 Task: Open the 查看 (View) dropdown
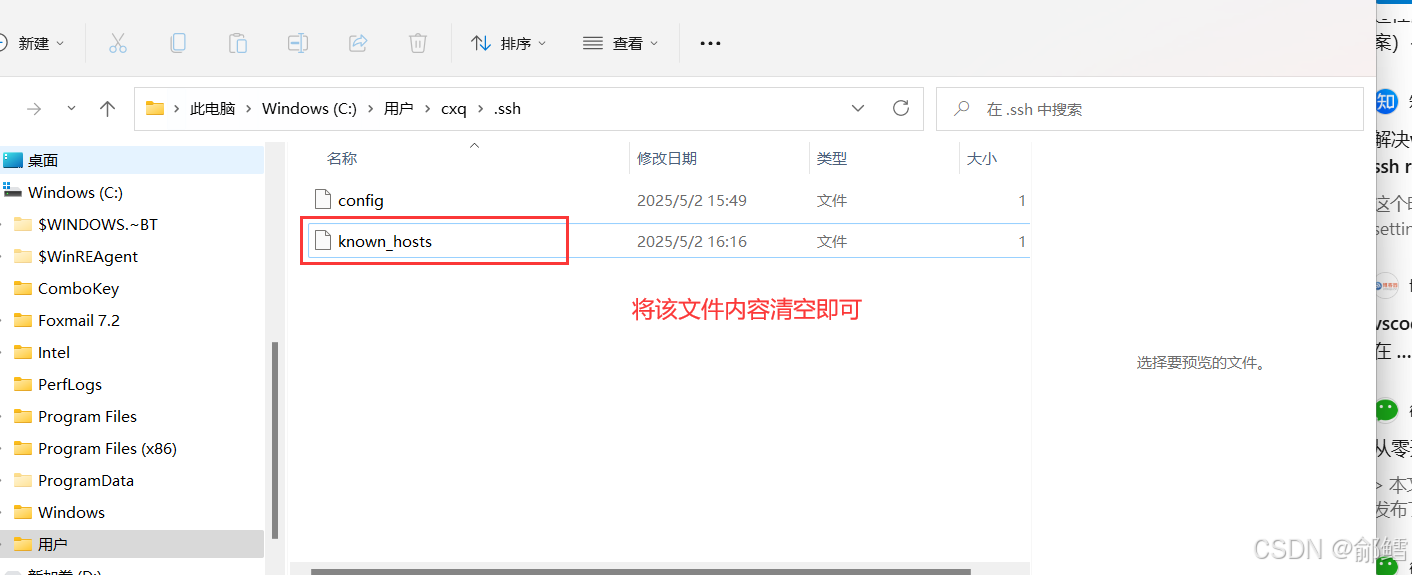(x=621, y=43)
